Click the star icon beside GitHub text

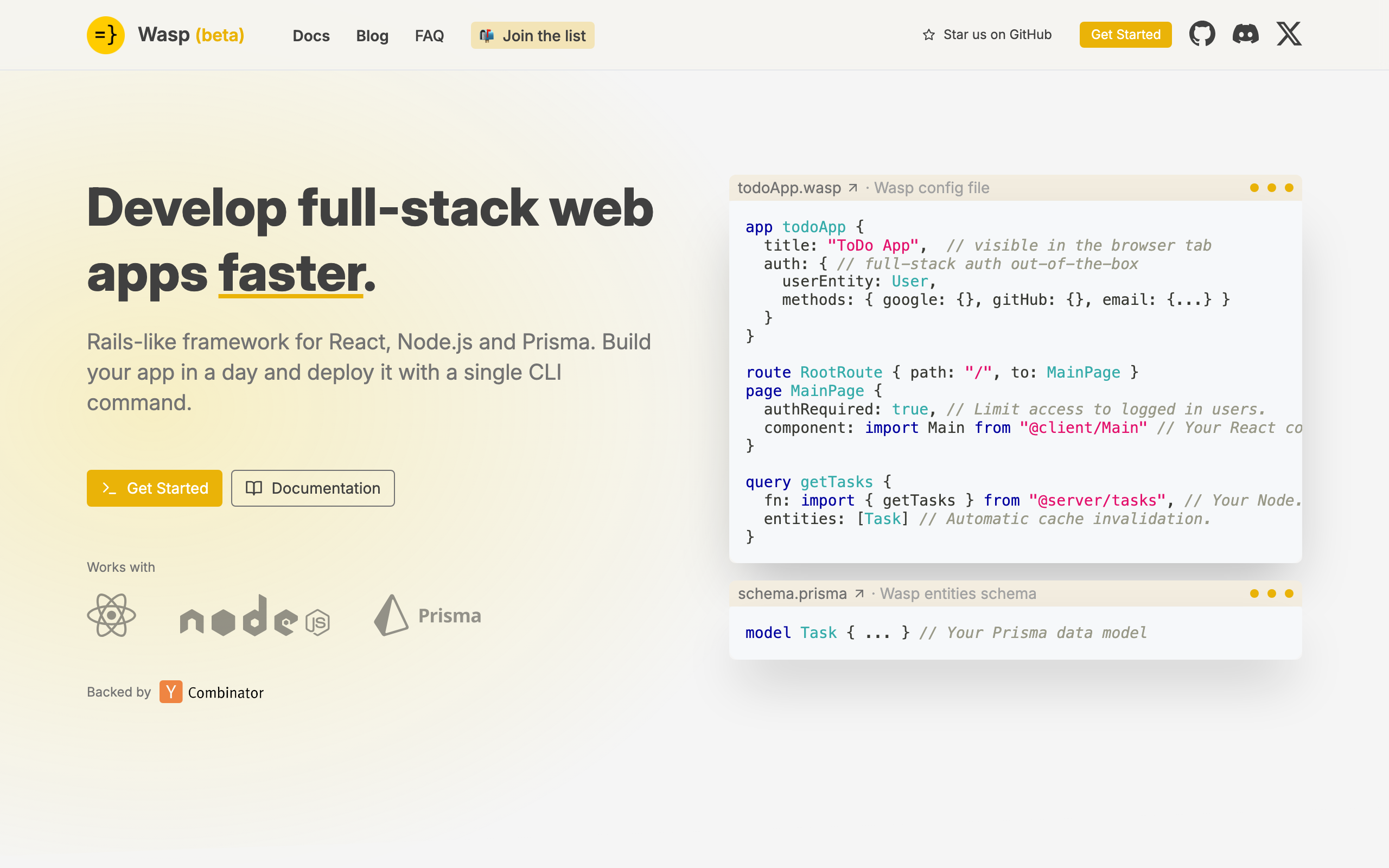pyautogui.click(x=928, y=35)
